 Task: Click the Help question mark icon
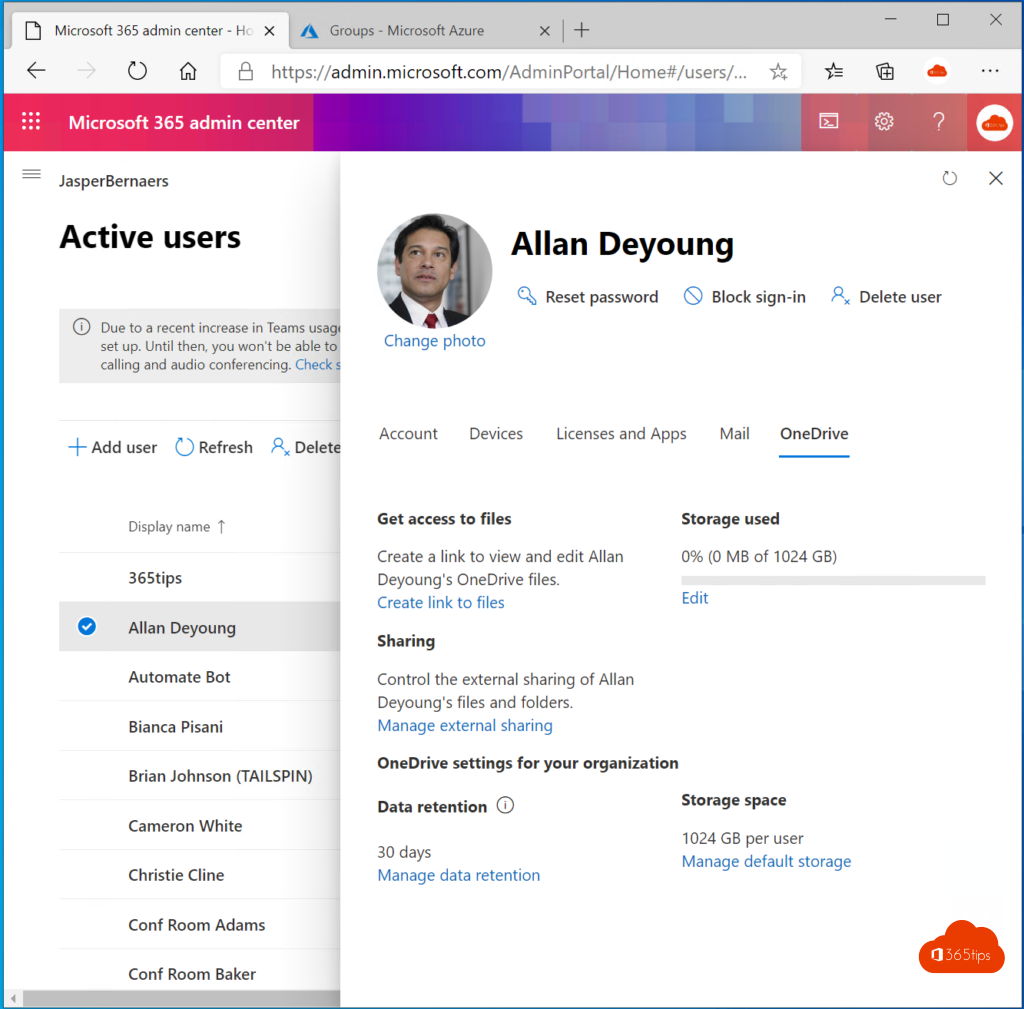(x=938, y=122)
